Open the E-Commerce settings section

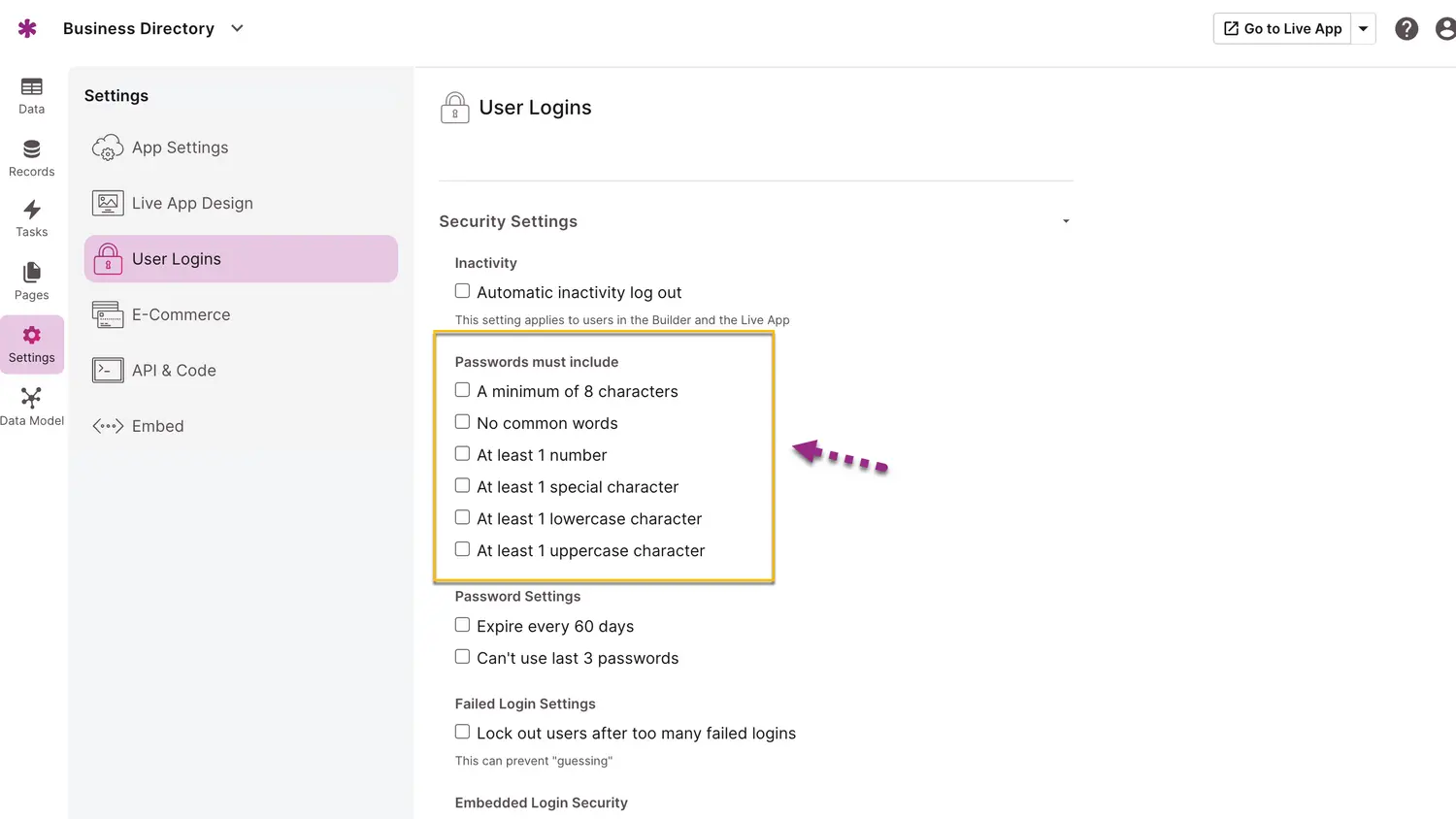(181, 314)
